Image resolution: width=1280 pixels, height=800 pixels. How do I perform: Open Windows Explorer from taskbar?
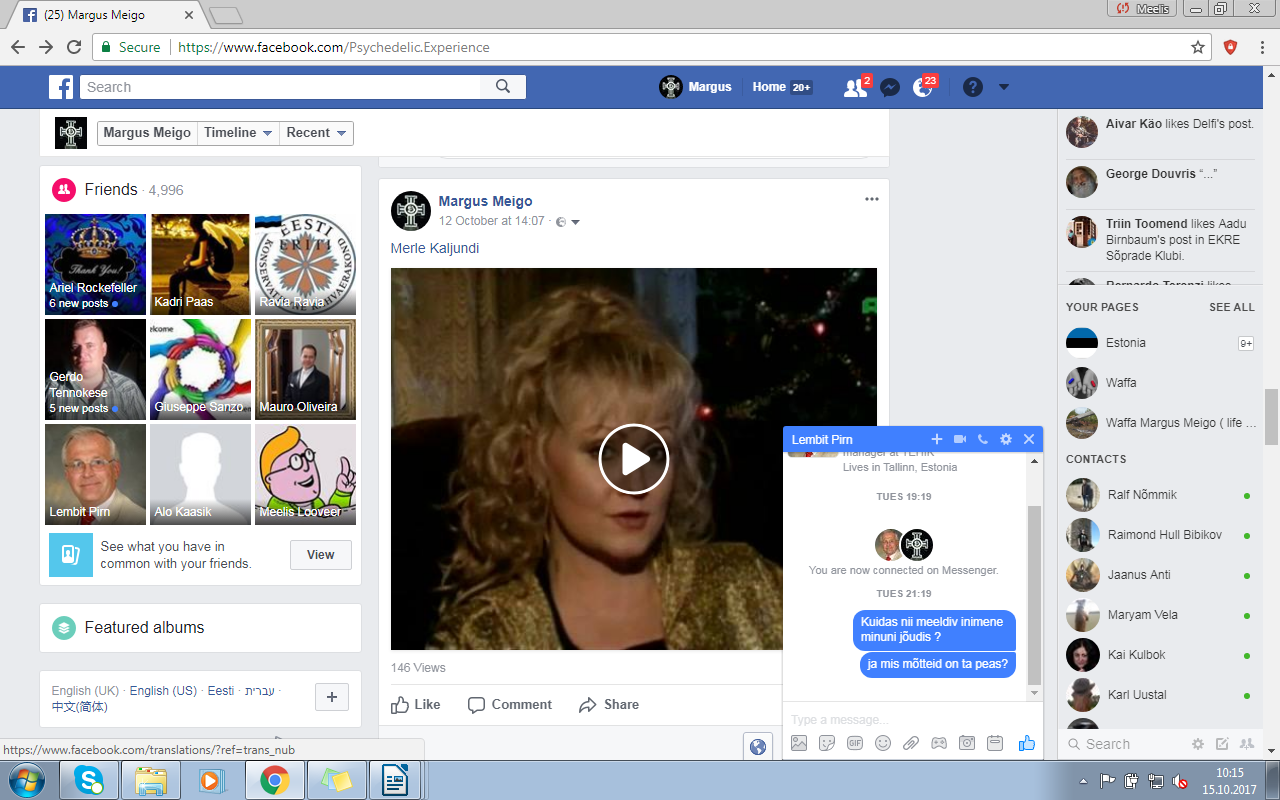tap(150, 780)
